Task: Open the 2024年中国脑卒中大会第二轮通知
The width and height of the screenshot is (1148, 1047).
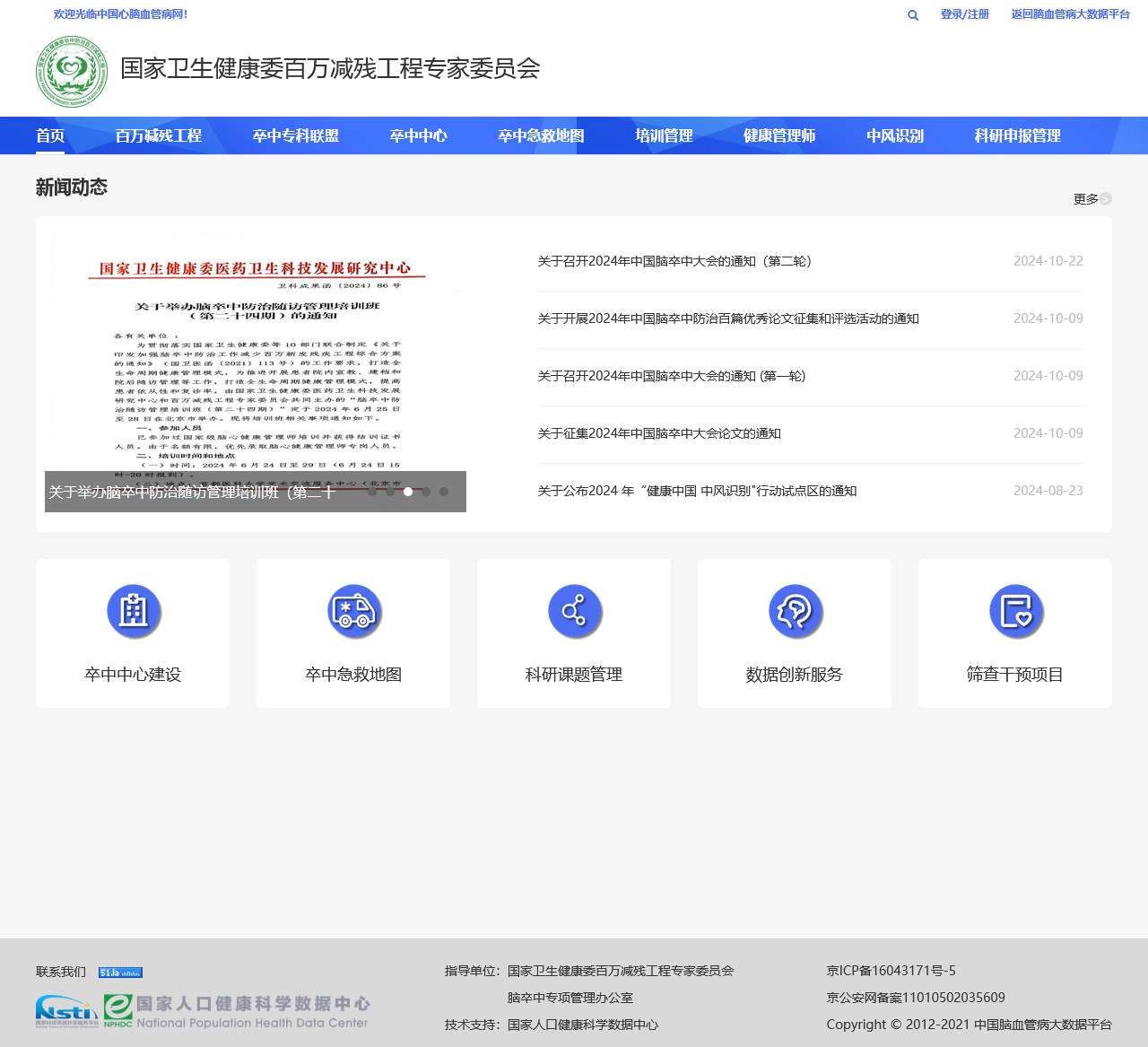Action: coord(674,261)
